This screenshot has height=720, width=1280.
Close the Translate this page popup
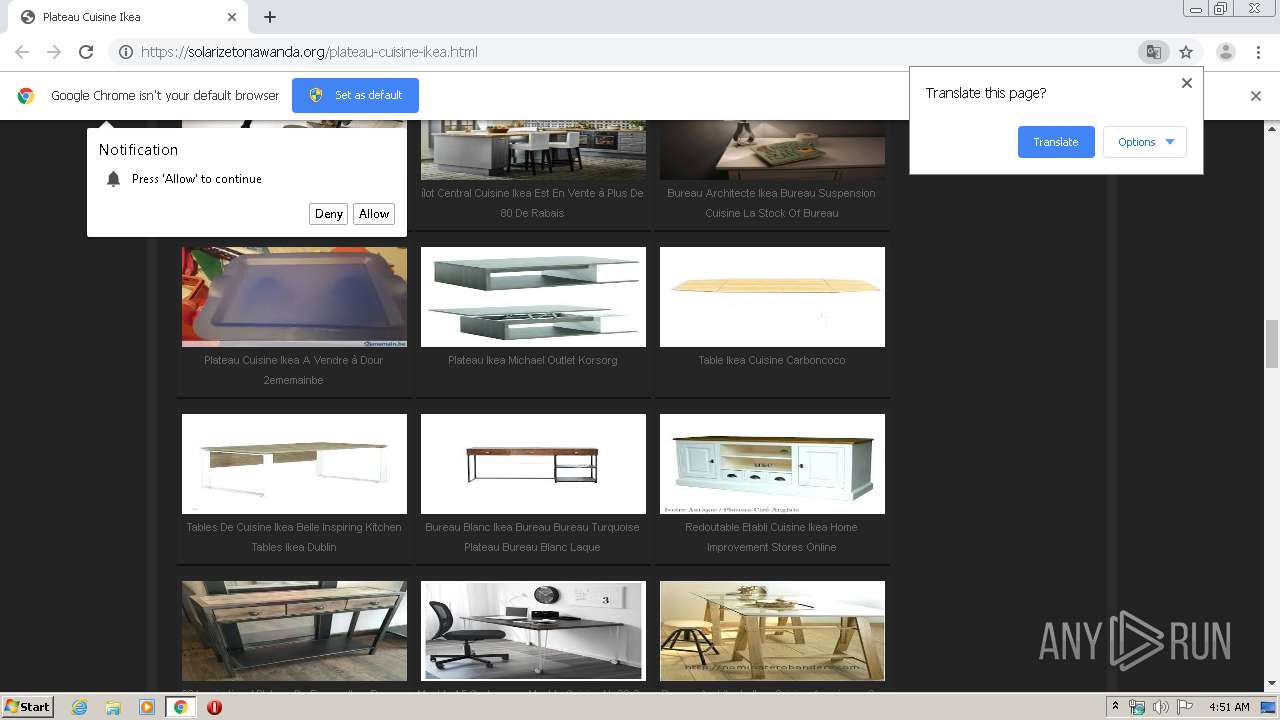[x=1187, y=83]
